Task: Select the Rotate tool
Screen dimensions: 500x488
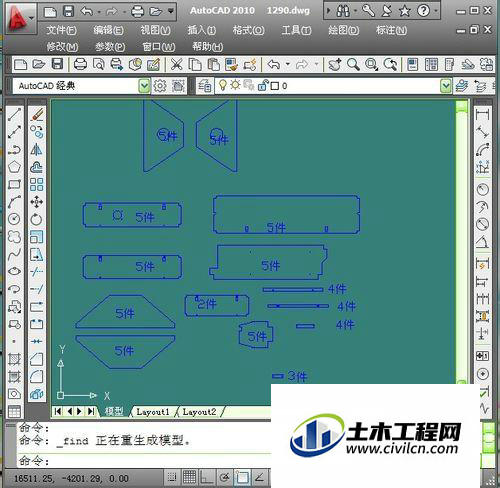Action: point(37,219)
